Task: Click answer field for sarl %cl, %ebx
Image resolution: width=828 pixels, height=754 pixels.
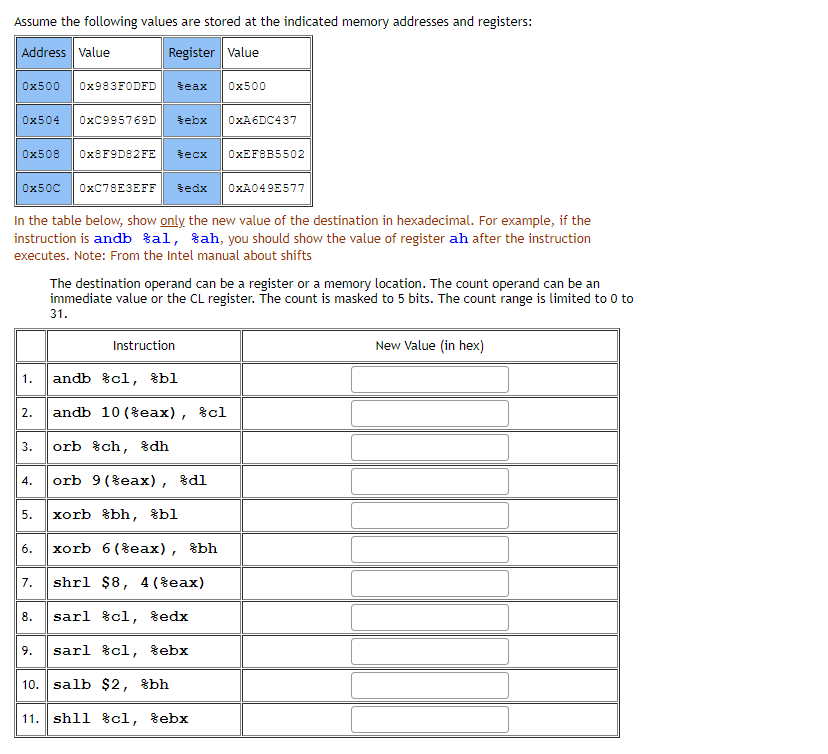Action: click(429, 651)
